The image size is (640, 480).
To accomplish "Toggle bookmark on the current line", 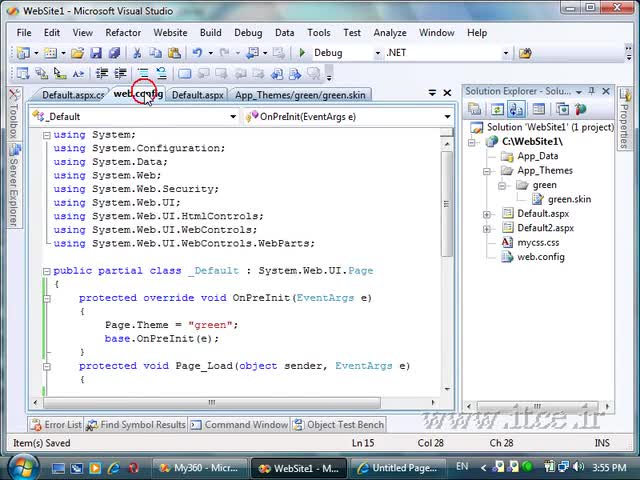I will coord(185,73).
